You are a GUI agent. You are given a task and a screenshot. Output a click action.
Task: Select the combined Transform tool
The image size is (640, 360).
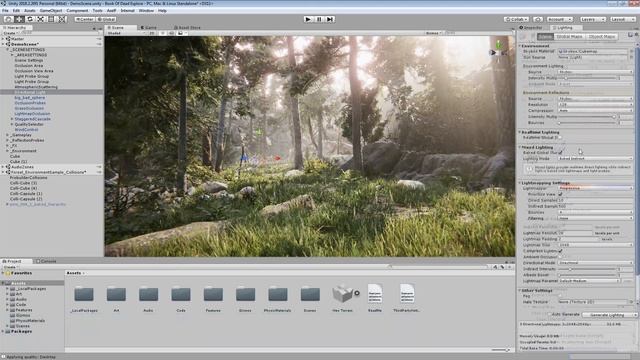click(62, 19)
